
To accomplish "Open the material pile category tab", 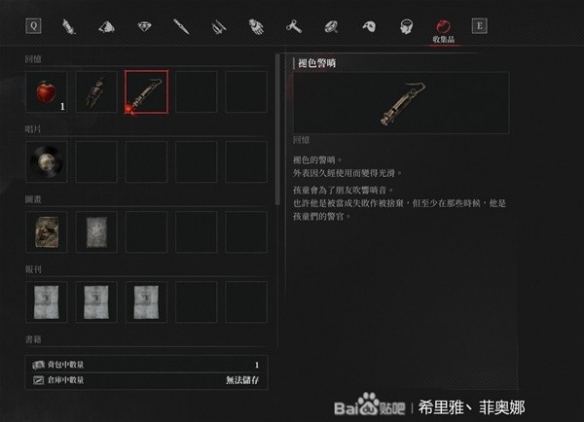I will pos(107,27).
